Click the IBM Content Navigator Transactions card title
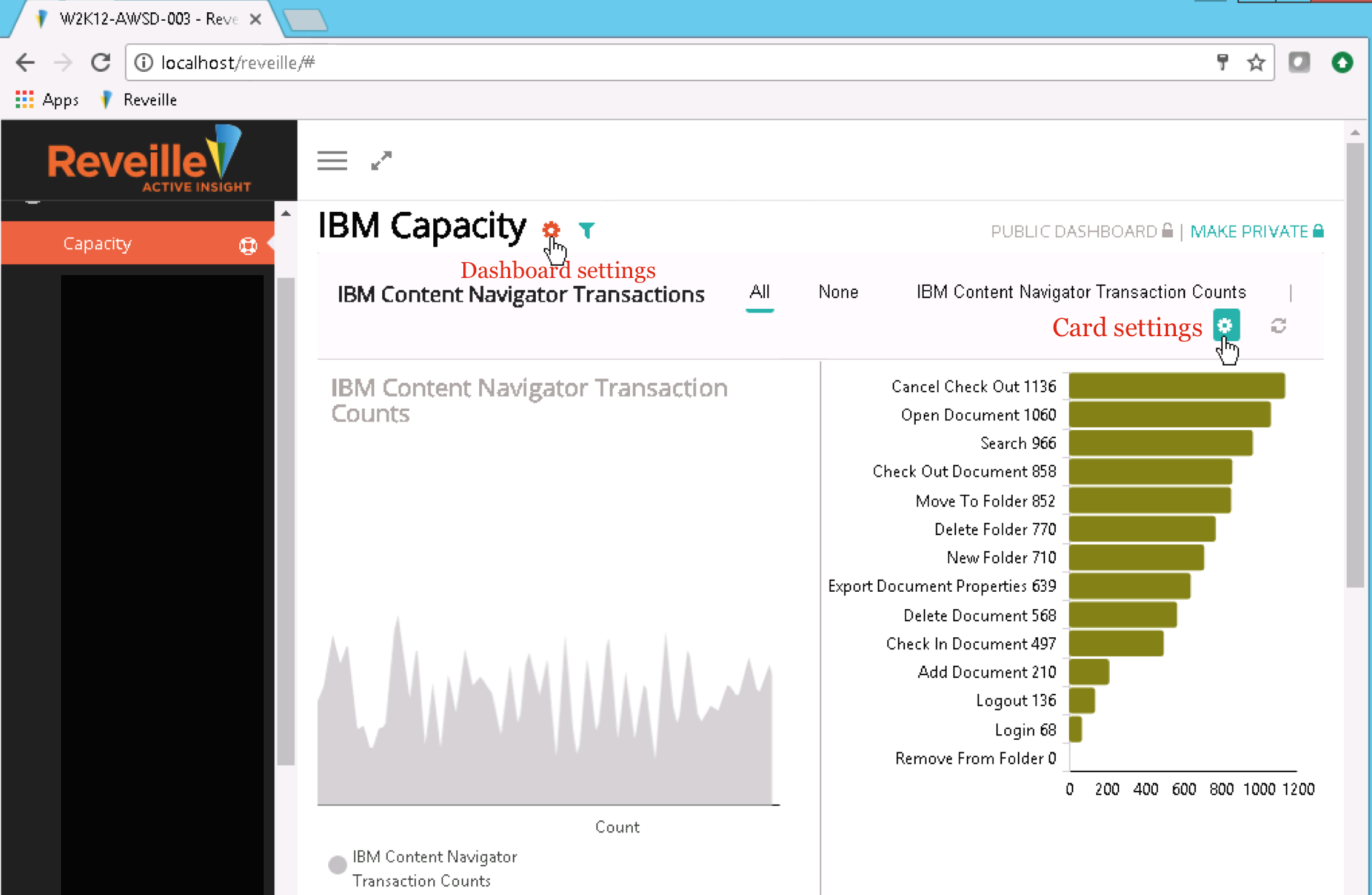This screenshot has width=1372, height=895. (x=521, y=295)
